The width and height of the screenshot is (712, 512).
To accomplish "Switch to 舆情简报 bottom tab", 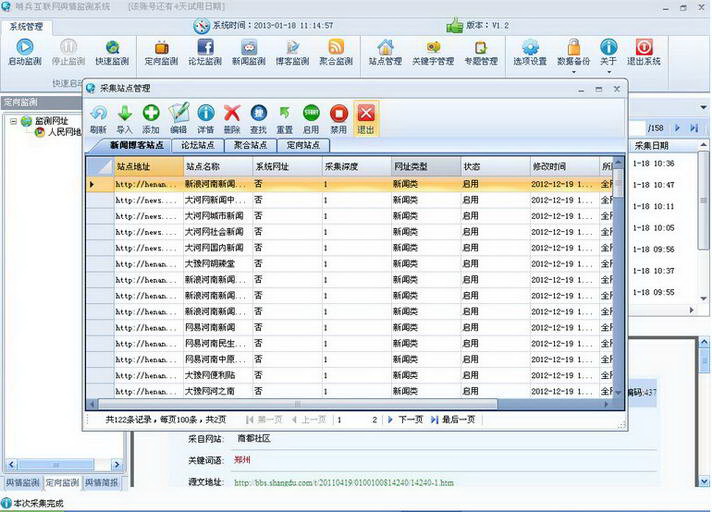I will point(101,483).
